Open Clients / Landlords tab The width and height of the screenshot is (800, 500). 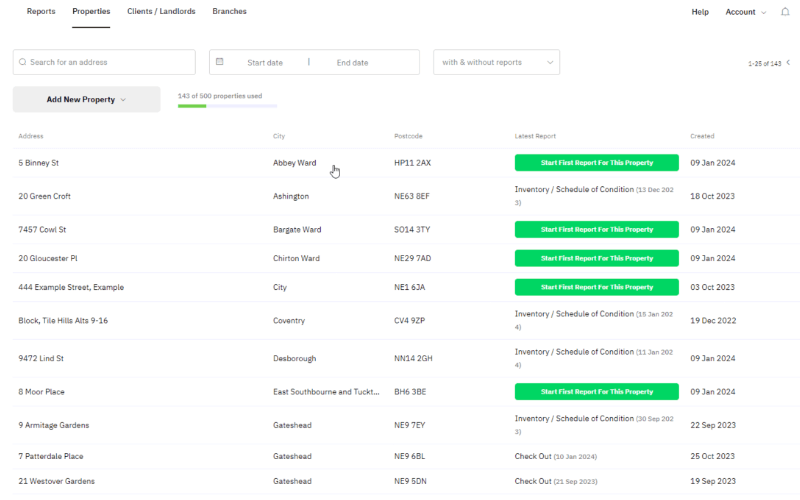coord(161,11)
